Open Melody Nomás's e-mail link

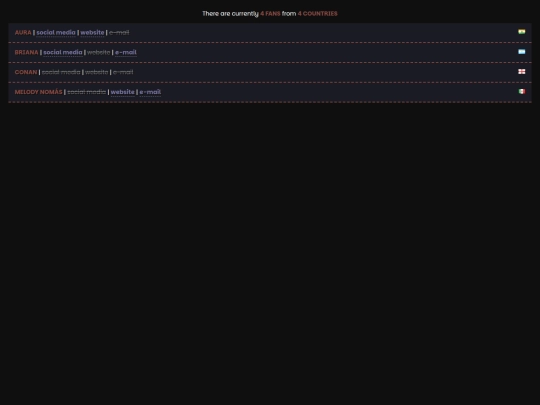[150, 92]
